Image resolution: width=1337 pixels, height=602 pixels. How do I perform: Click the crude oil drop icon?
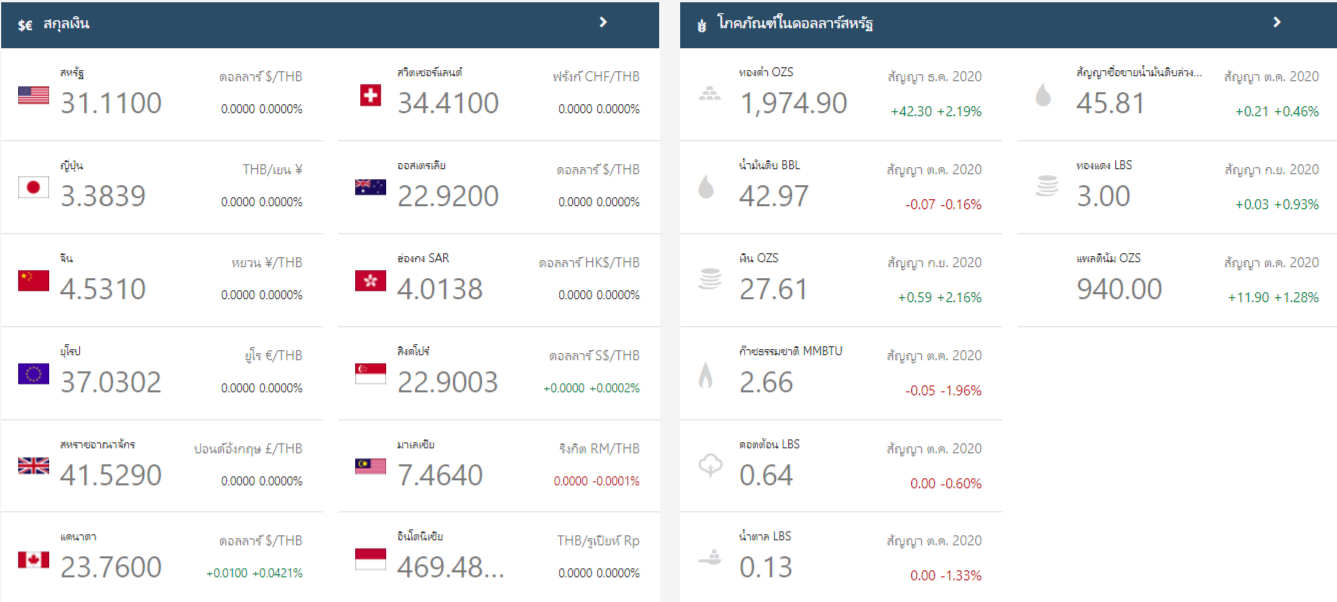coord(706,187)
